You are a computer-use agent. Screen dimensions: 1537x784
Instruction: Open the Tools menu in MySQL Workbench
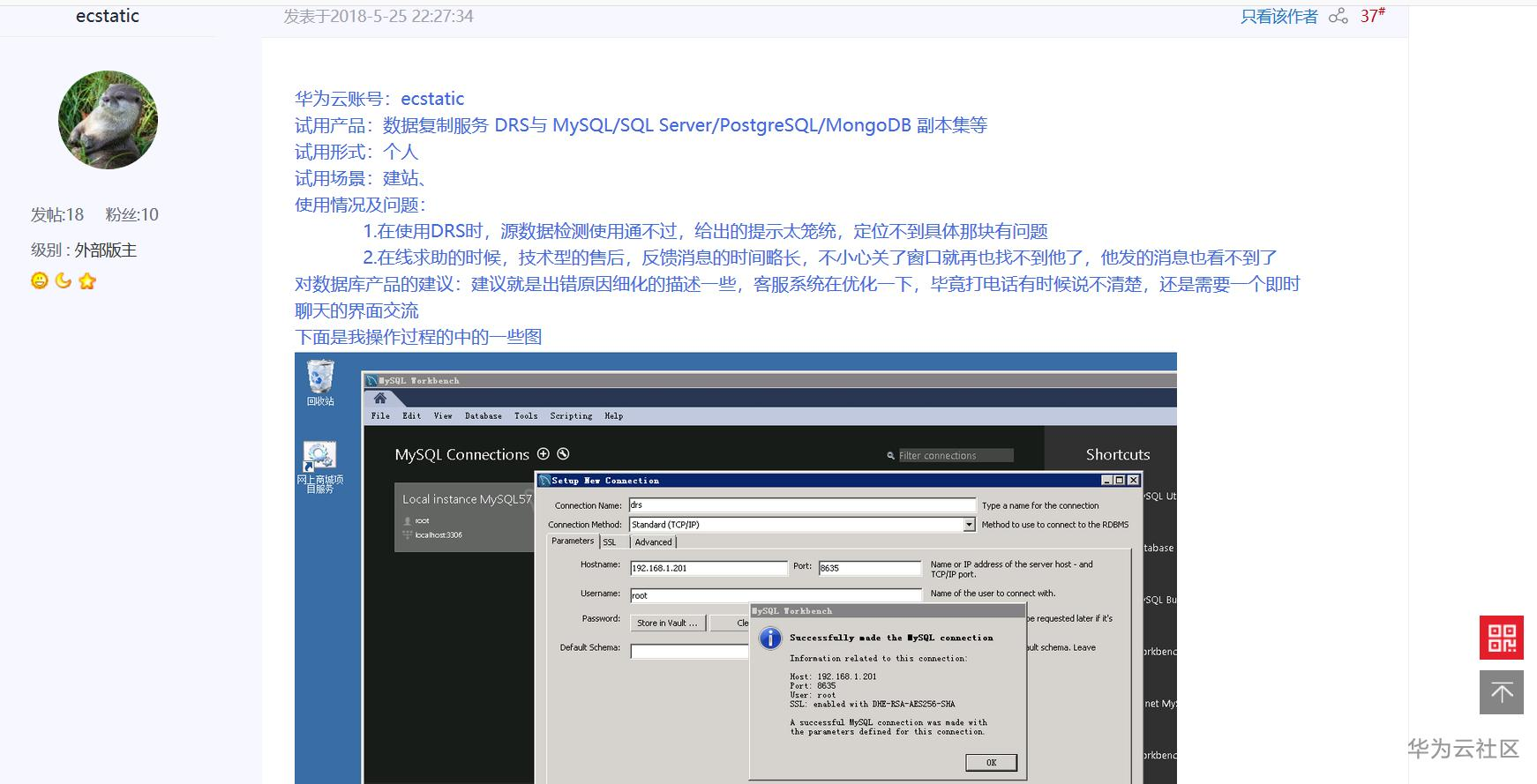coord(526,416)
